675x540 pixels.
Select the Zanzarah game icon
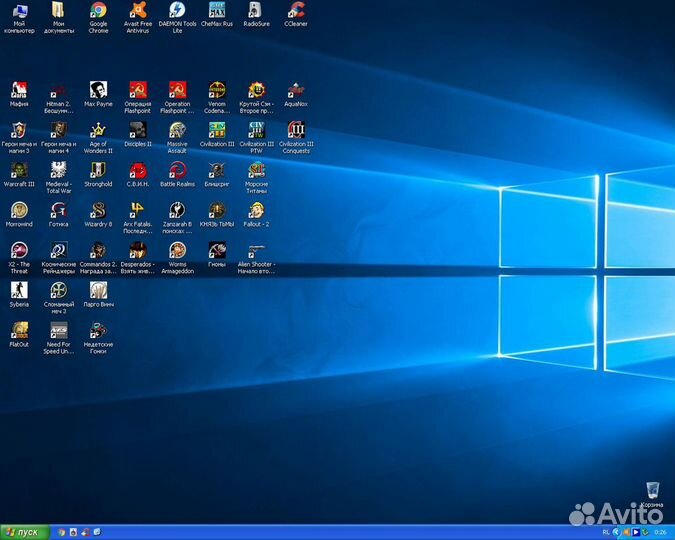pyautogui.click(x=177, y=218)
